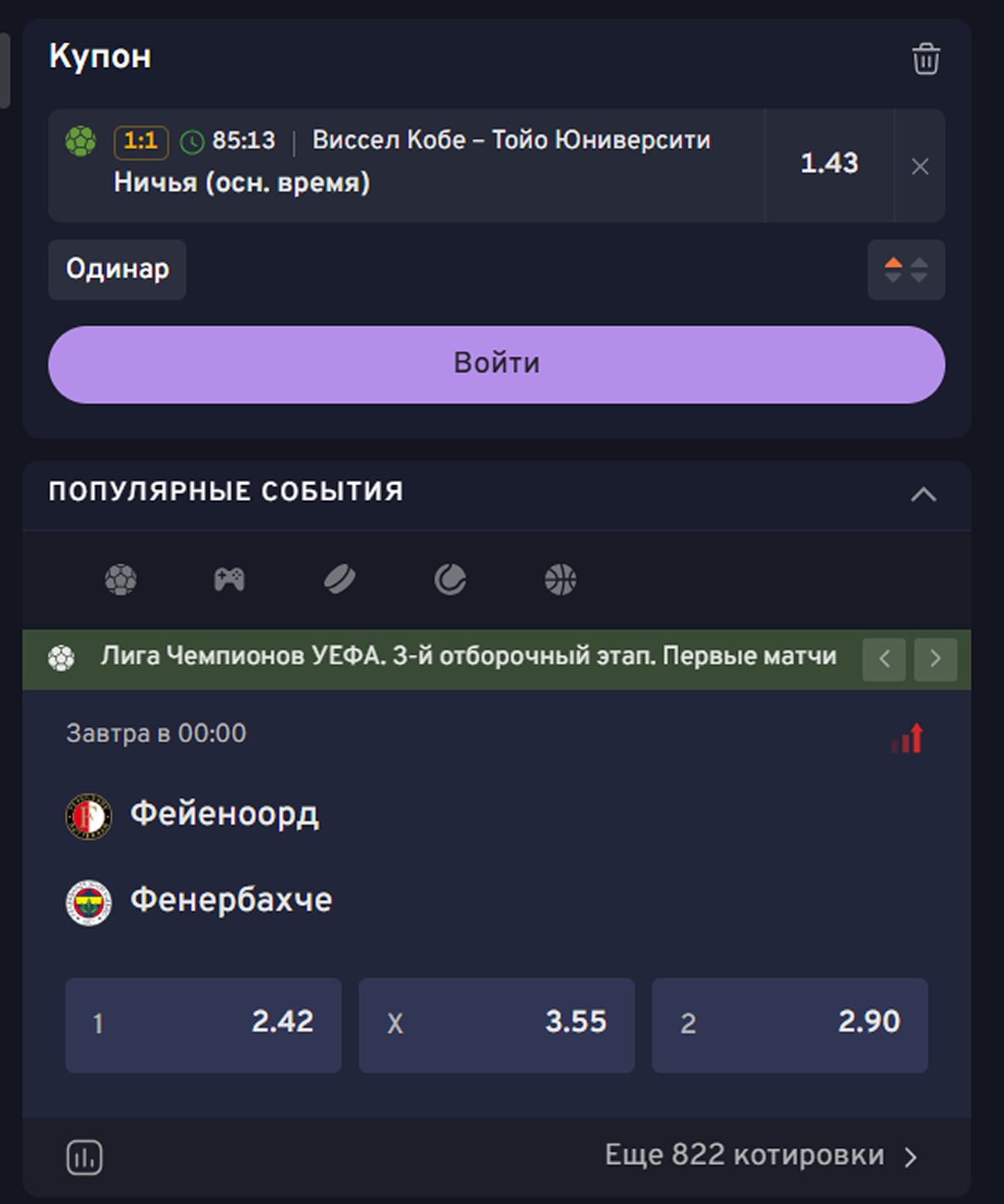The width and height of the screenshot is (1004, 1204).
Task: Select the rugby sport icon
Action: click(x=341, y=580)
